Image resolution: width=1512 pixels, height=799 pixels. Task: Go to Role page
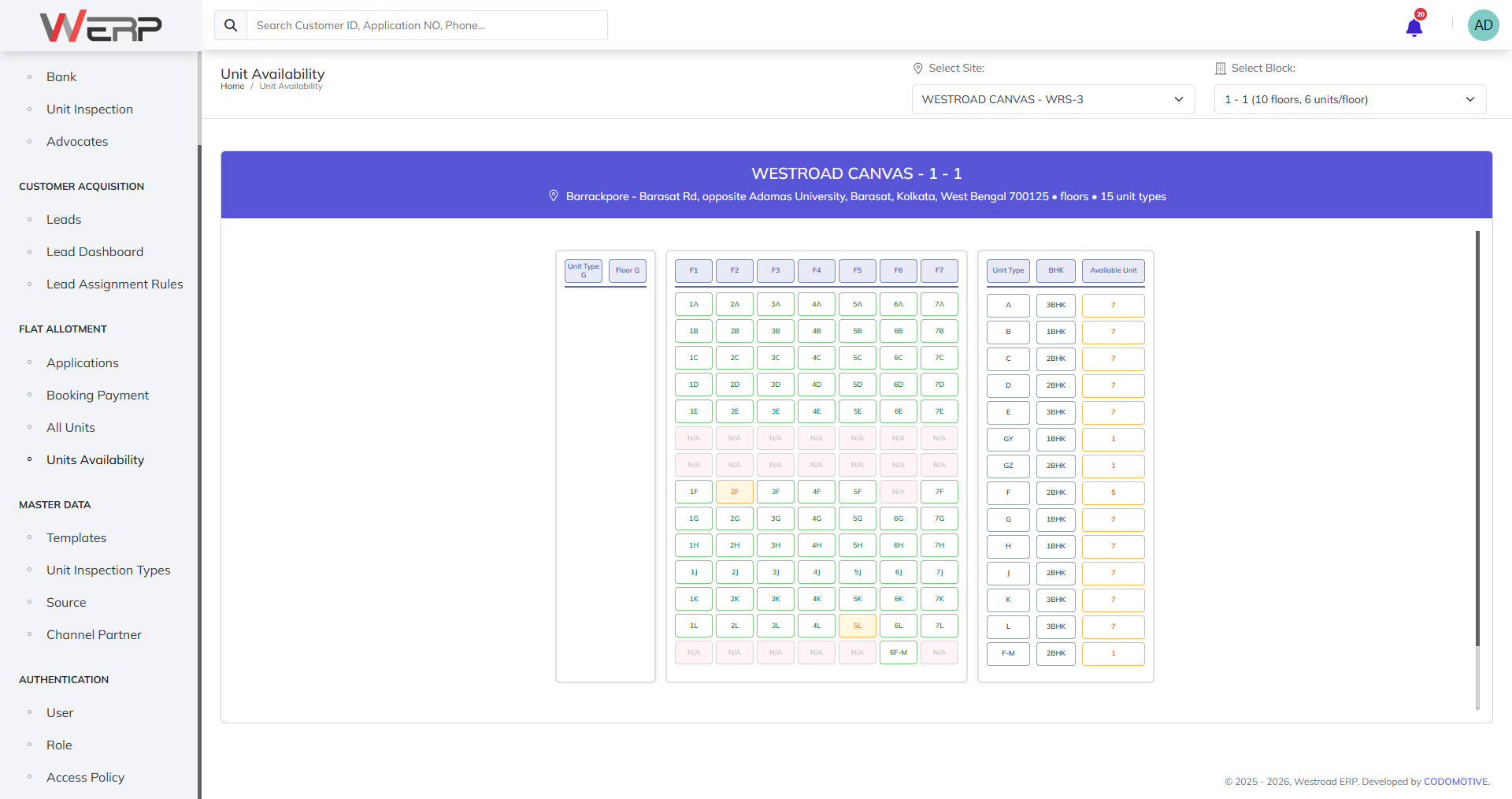click(x=59, y=745)
